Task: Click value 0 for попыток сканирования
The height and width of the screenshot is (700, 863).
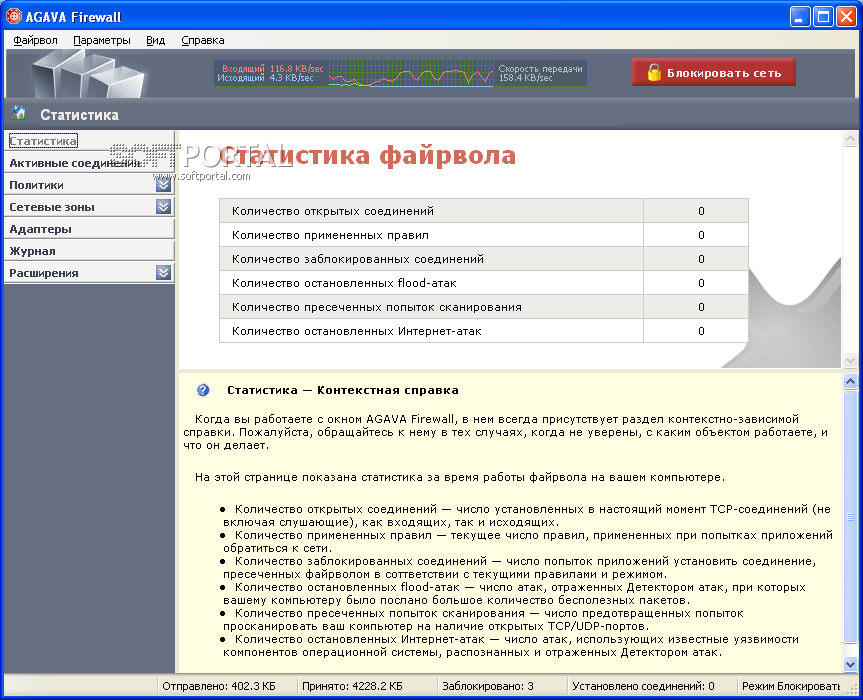Action: tap(701, 307)
